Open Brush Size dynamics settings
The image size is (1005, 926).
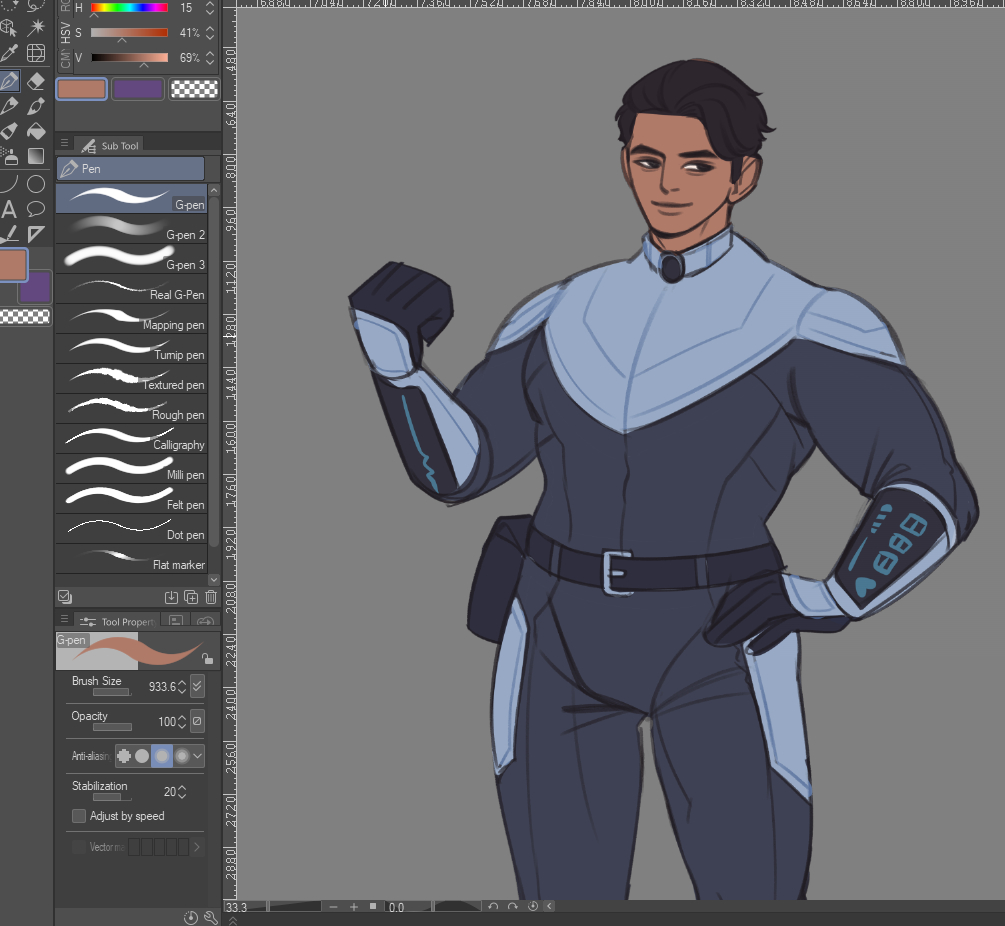tap(197, 686)
